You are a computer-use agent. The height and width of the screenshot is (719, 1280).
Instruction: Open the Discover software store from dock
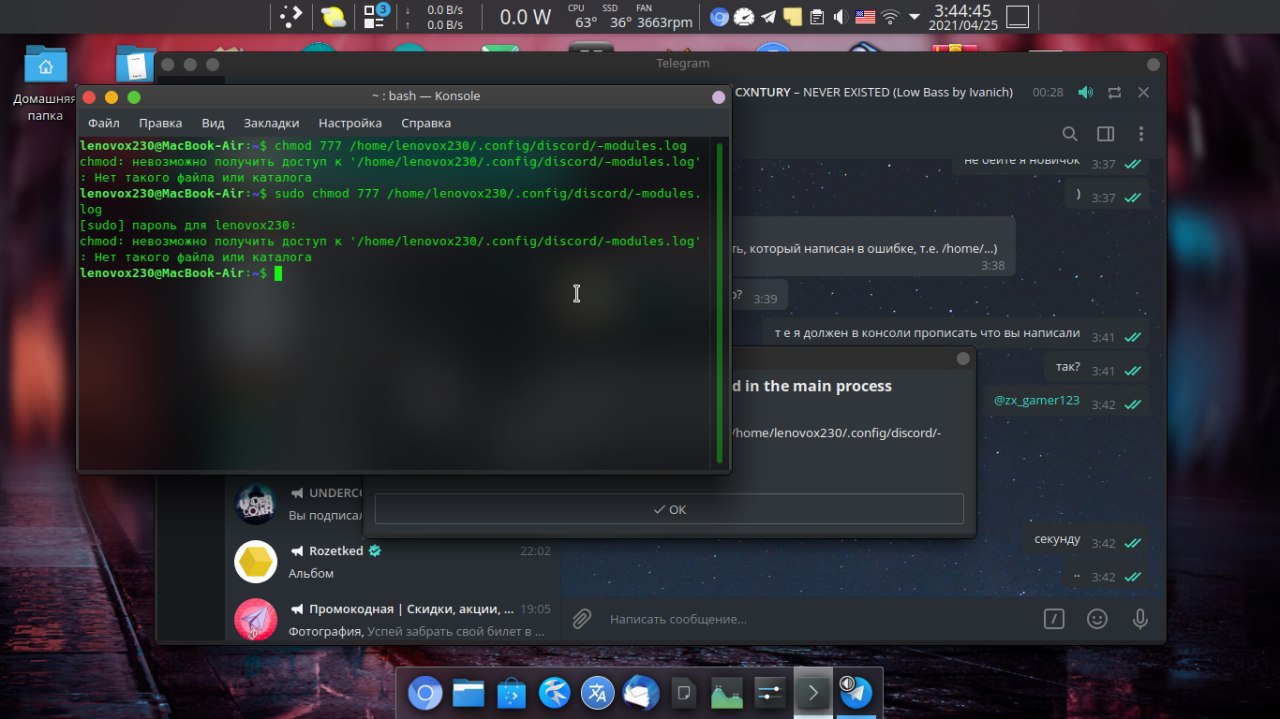tap(511, 693)
